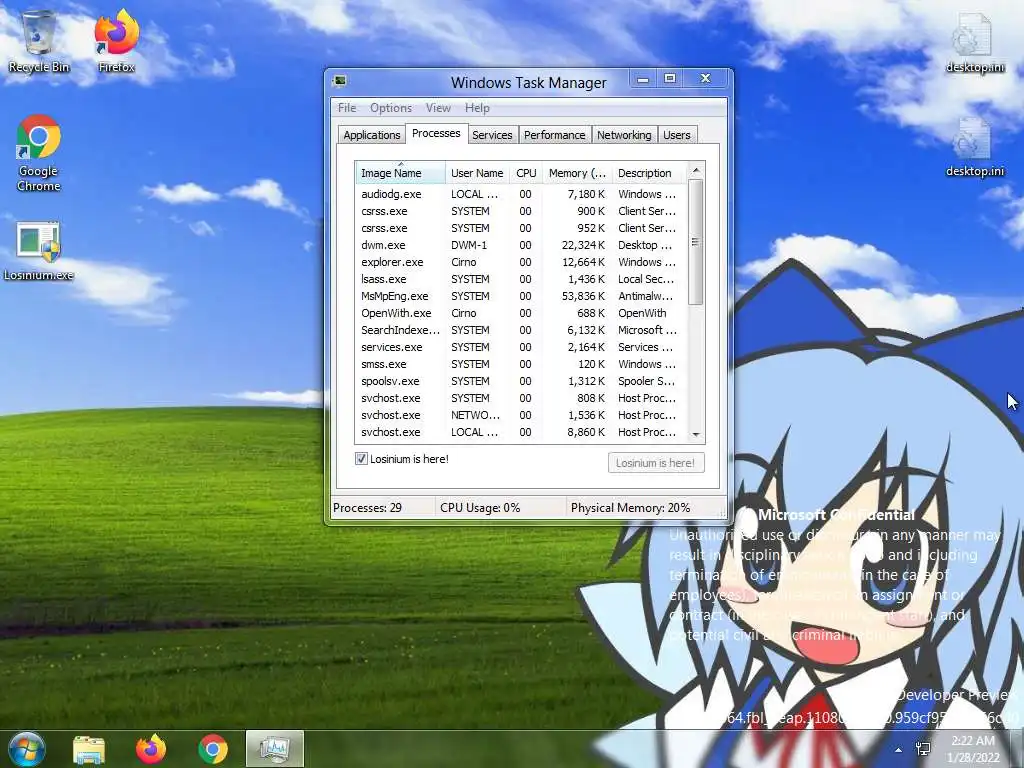This screenshot has height=768, width=1024.
Task: Sort by the User Name column
Action: (477, 173)
